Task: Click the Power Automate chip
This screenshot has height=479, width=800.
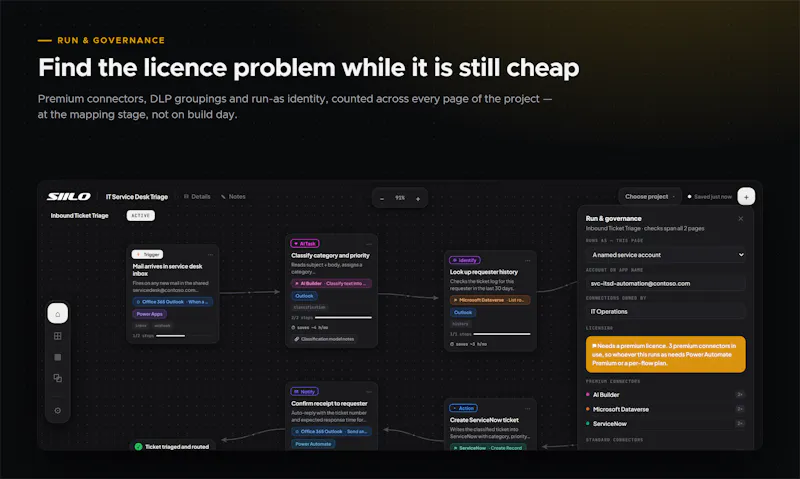Action: coord(313,444)
